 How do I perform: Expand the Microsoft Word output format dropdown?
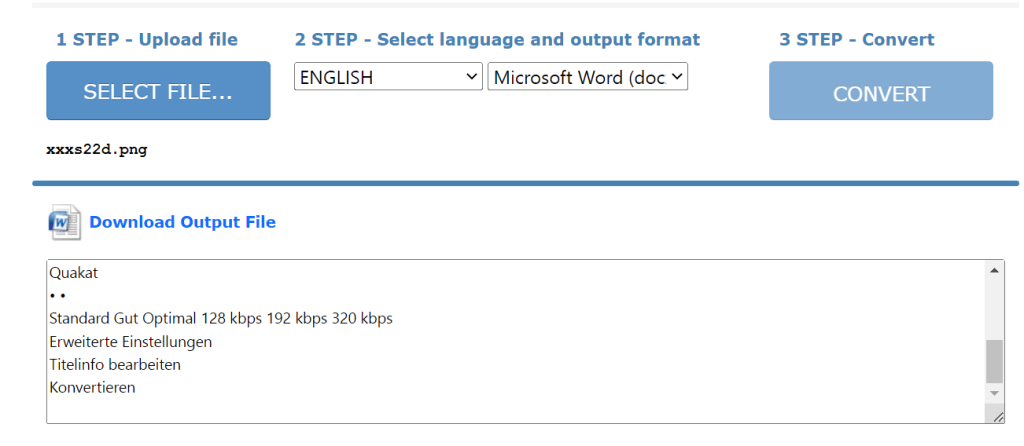click(587, 77)
